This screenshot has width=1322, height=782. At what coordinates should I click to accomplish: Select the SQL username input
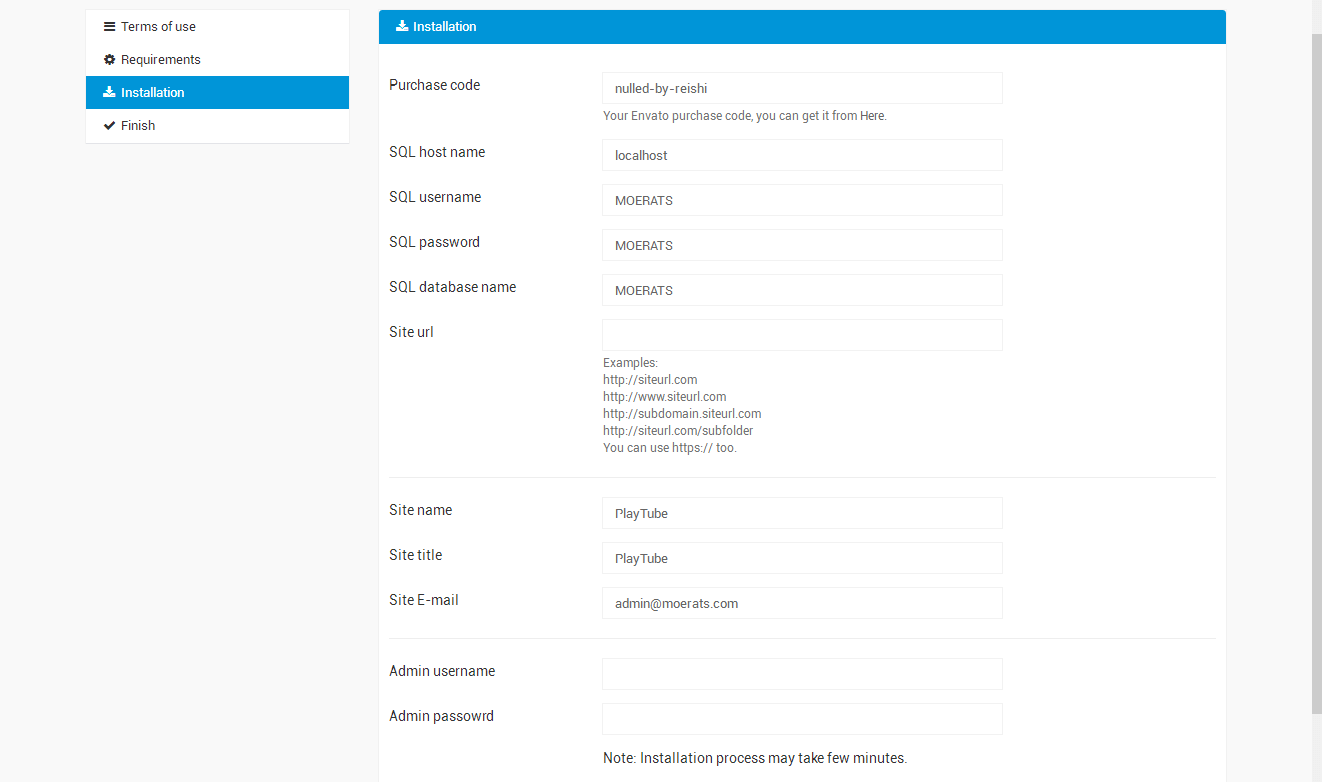(x=802, y=200)
